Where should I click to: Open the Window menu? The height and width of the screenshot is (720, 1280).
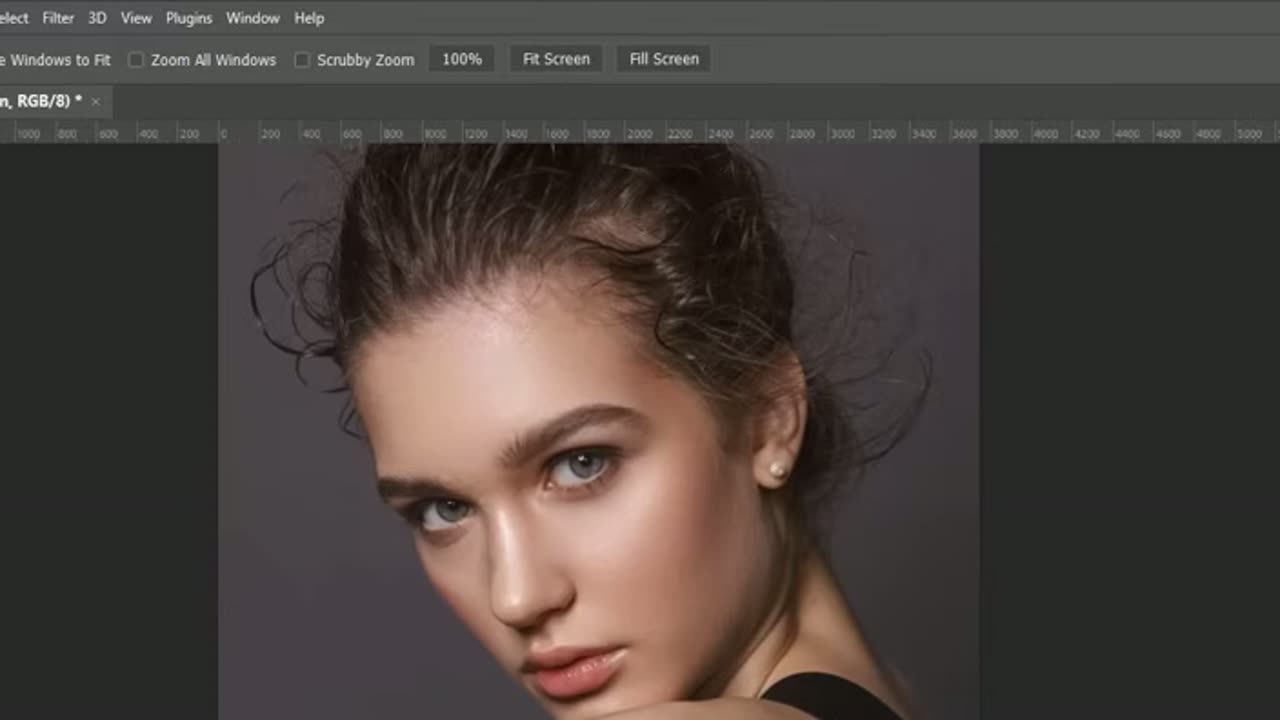point(252,18)
